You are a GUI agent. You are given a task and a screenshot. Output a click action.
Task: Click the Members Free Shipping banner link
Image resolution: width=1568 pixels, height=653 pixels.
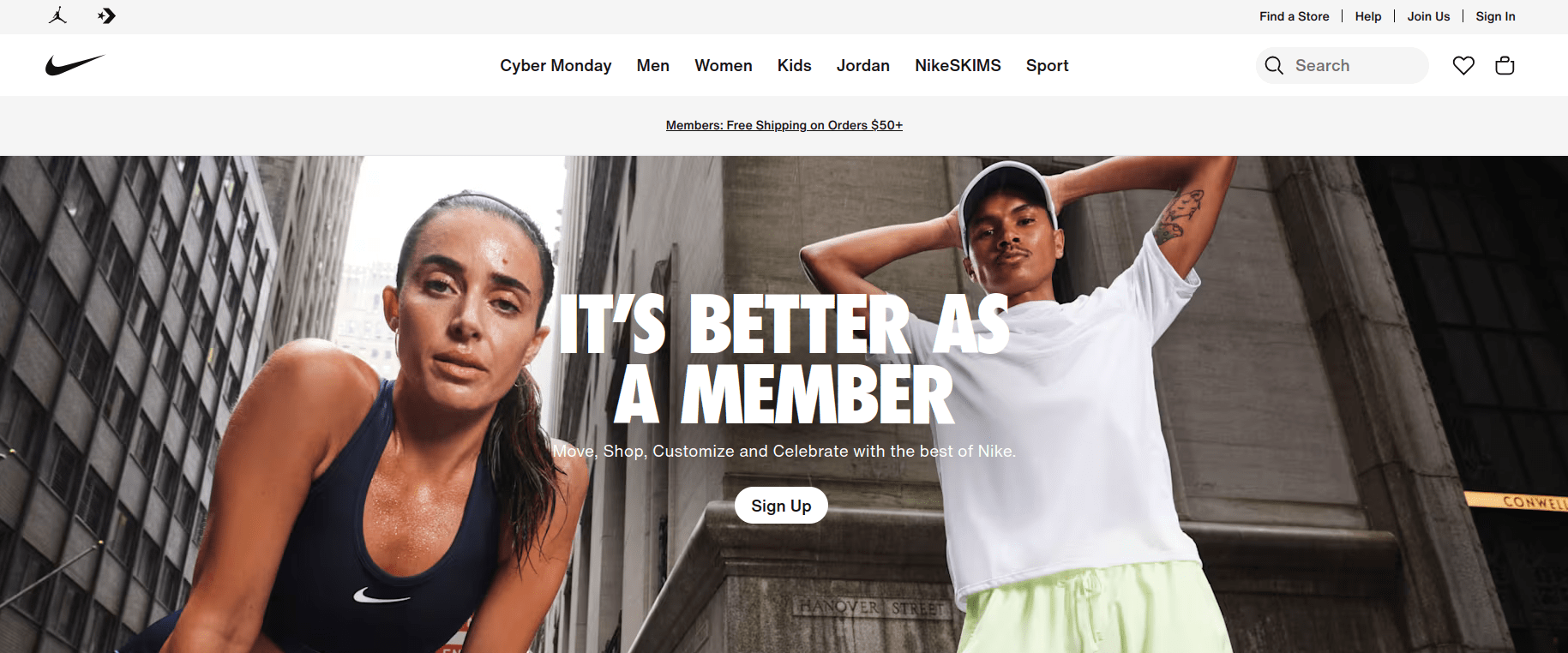[x=784, y=125]
